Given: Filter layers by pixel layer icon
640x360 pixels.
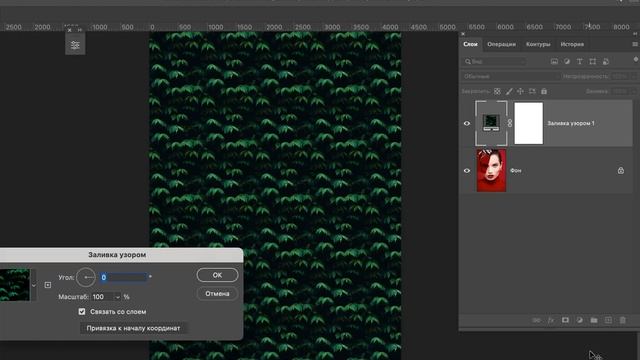Looking at the screenshot, I should point(554,62).
